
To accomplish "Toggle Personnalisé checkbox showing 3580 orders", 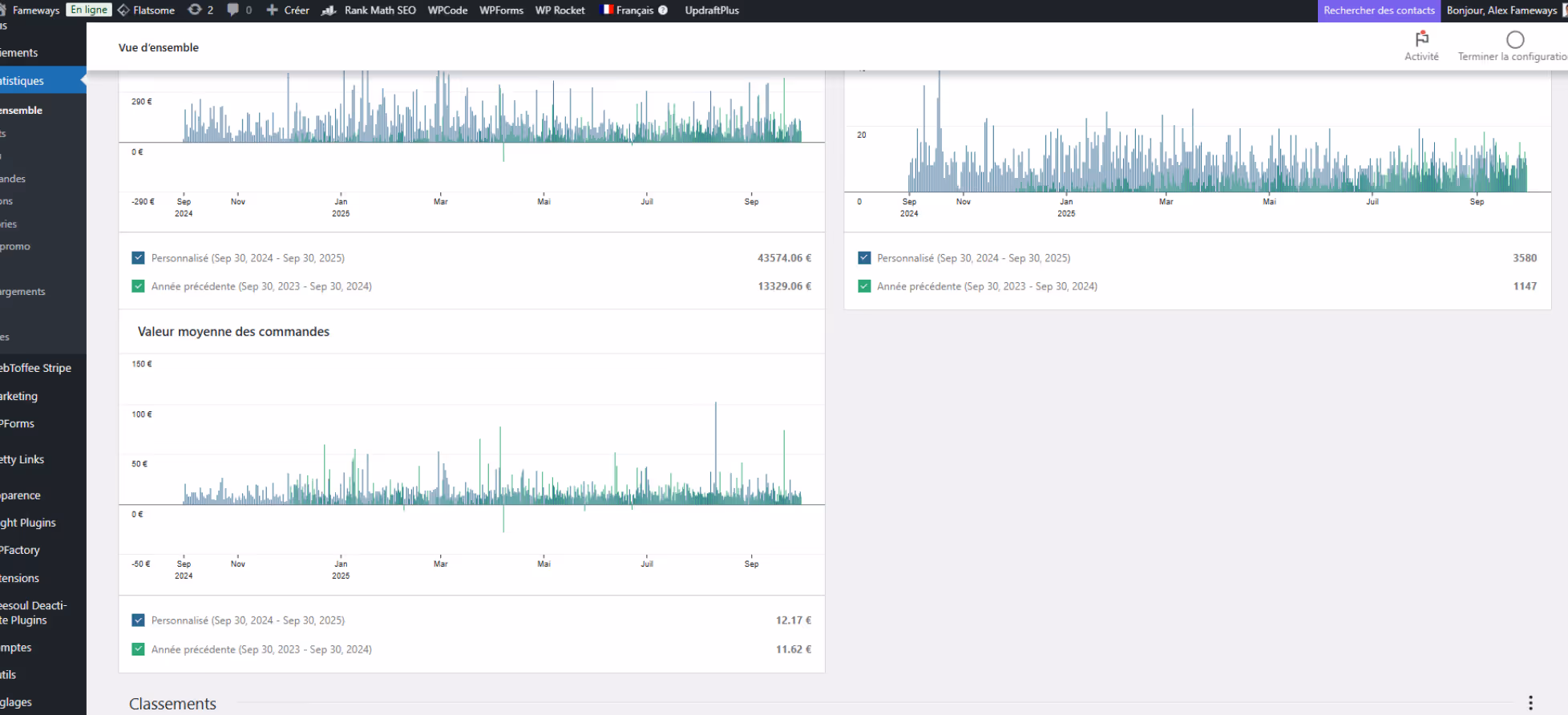I will [x=864, y=258].
